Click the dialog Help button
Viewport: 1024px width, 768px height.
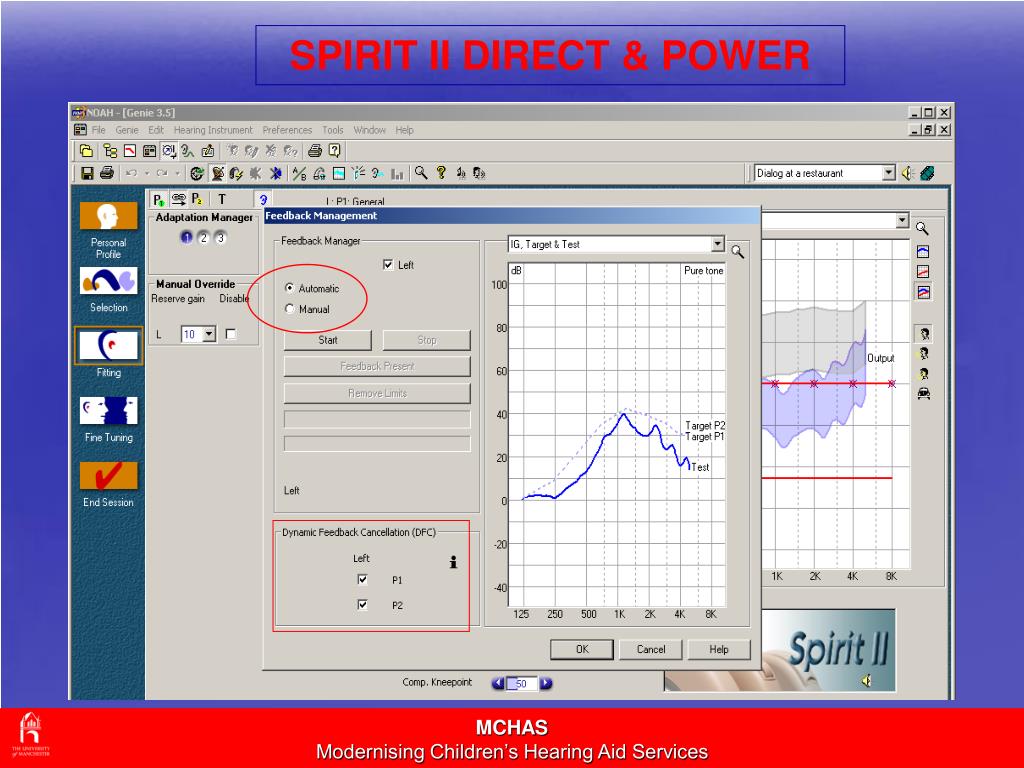718,649
